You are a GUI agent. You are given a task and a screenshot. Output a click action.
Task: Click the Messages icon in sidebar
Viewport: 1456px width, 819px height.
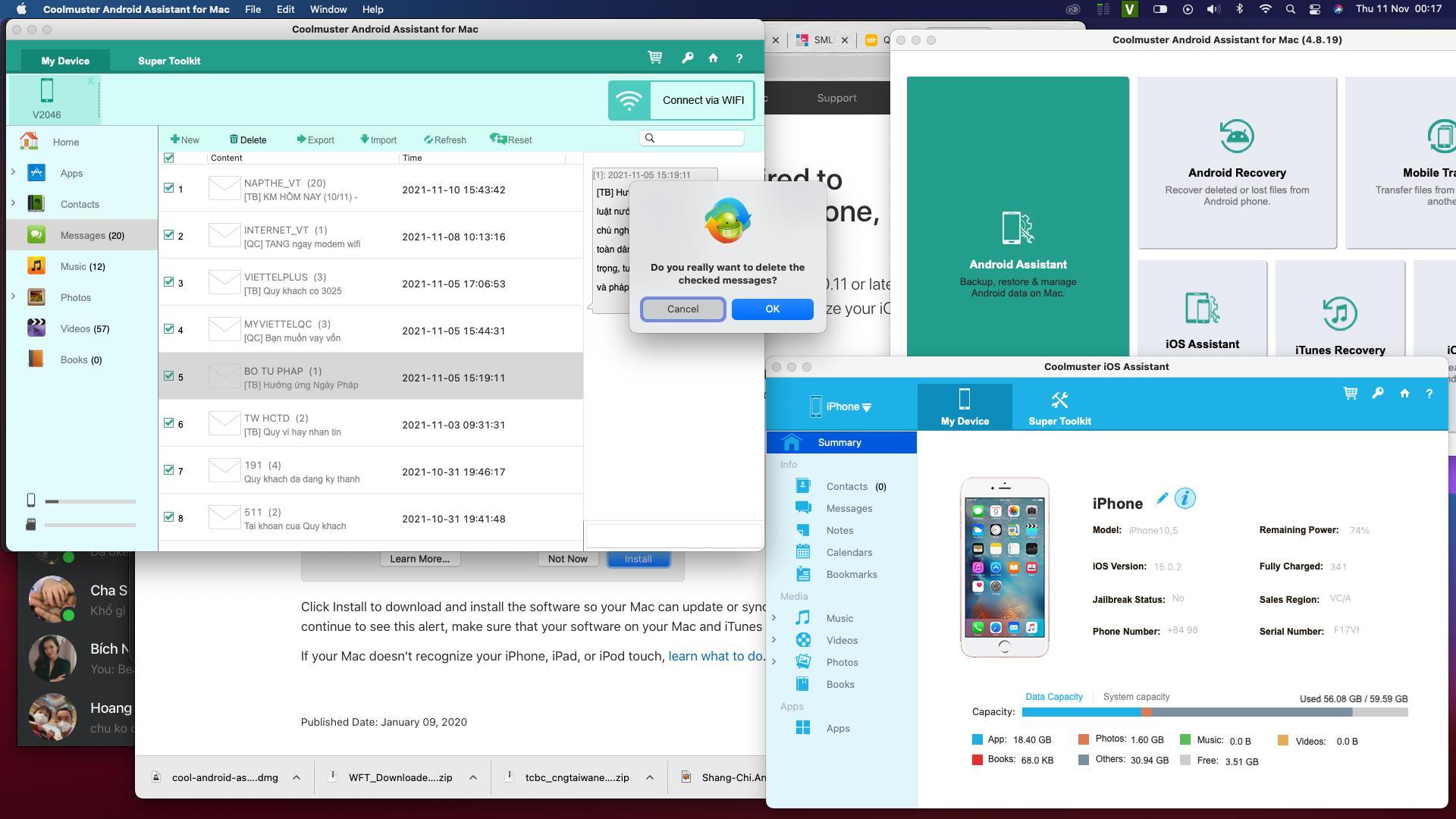click(x=36, y=234)
